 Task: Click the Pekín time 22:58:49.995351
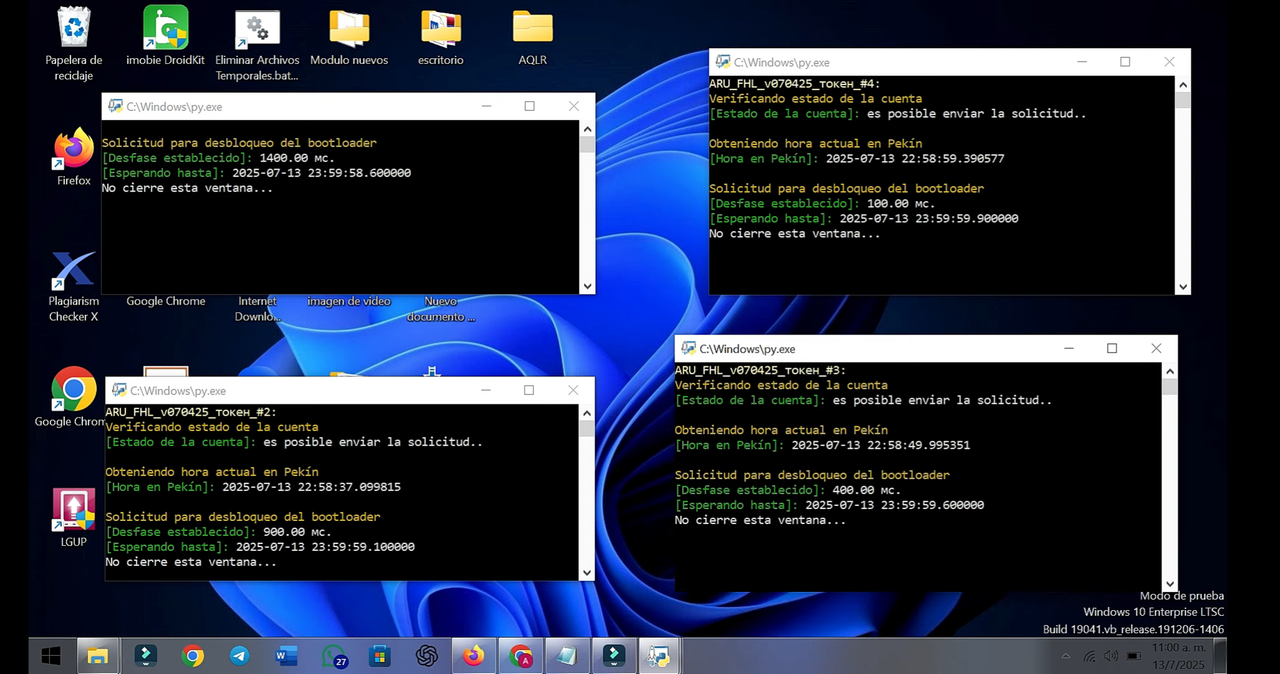[881, 445]
